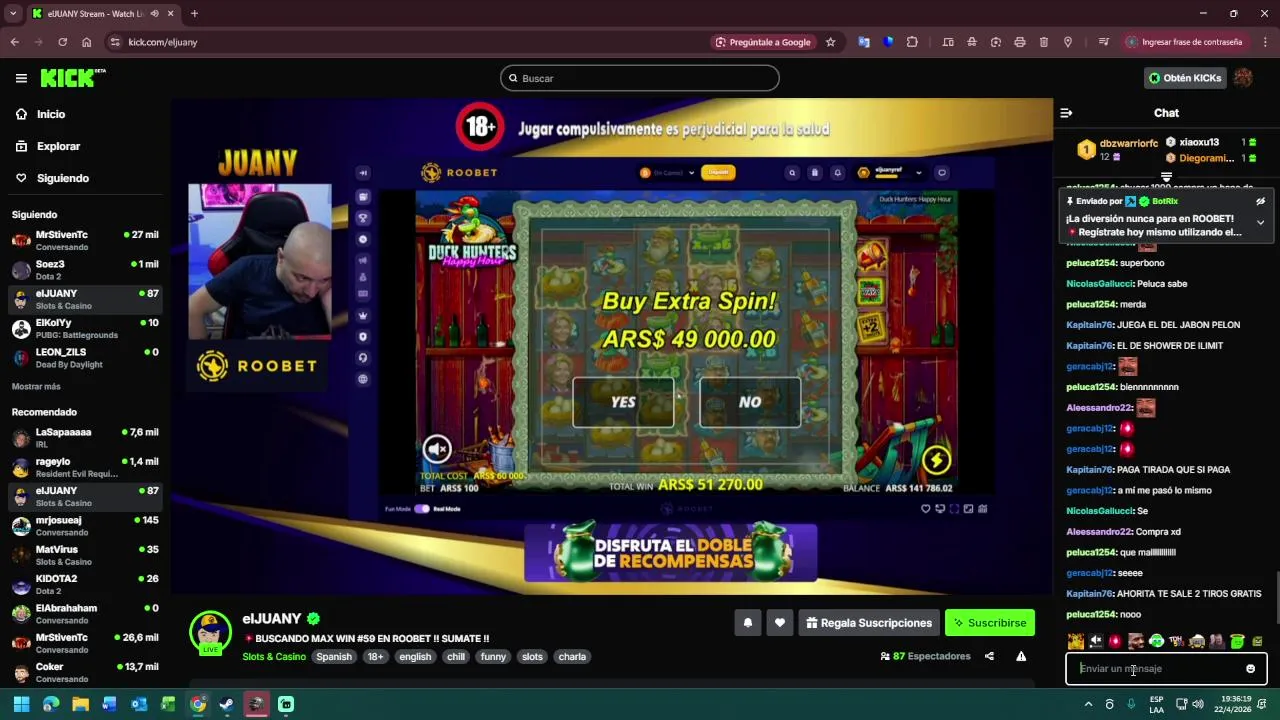This screenshot has width=1280, height=720.
Task: Unmute the Duck Hunters game sound
Action: tap(437, 449)
